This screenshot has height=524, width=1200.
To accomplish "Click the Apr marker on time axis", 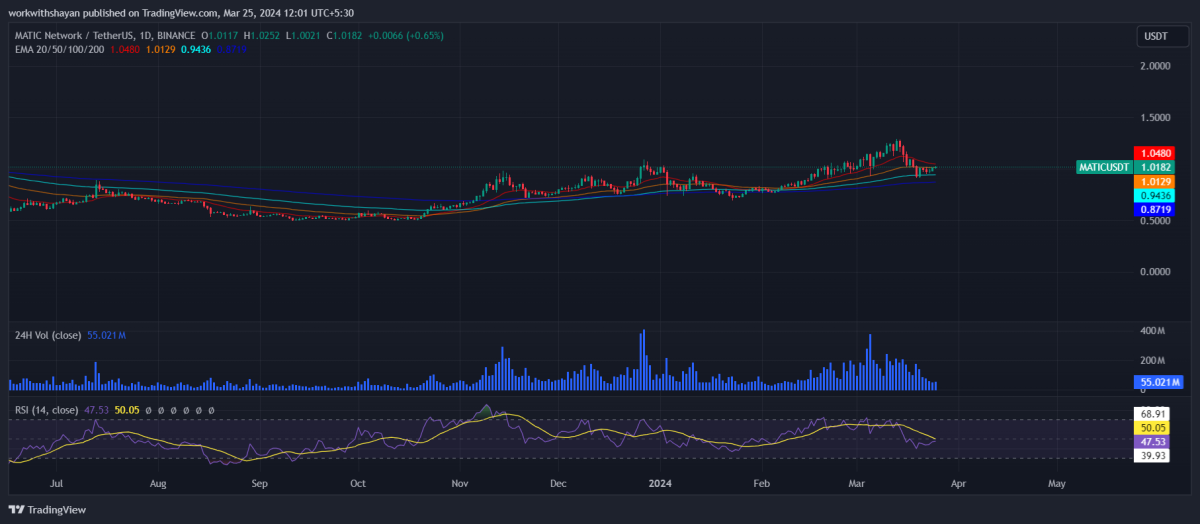I will tap(958, 483).
